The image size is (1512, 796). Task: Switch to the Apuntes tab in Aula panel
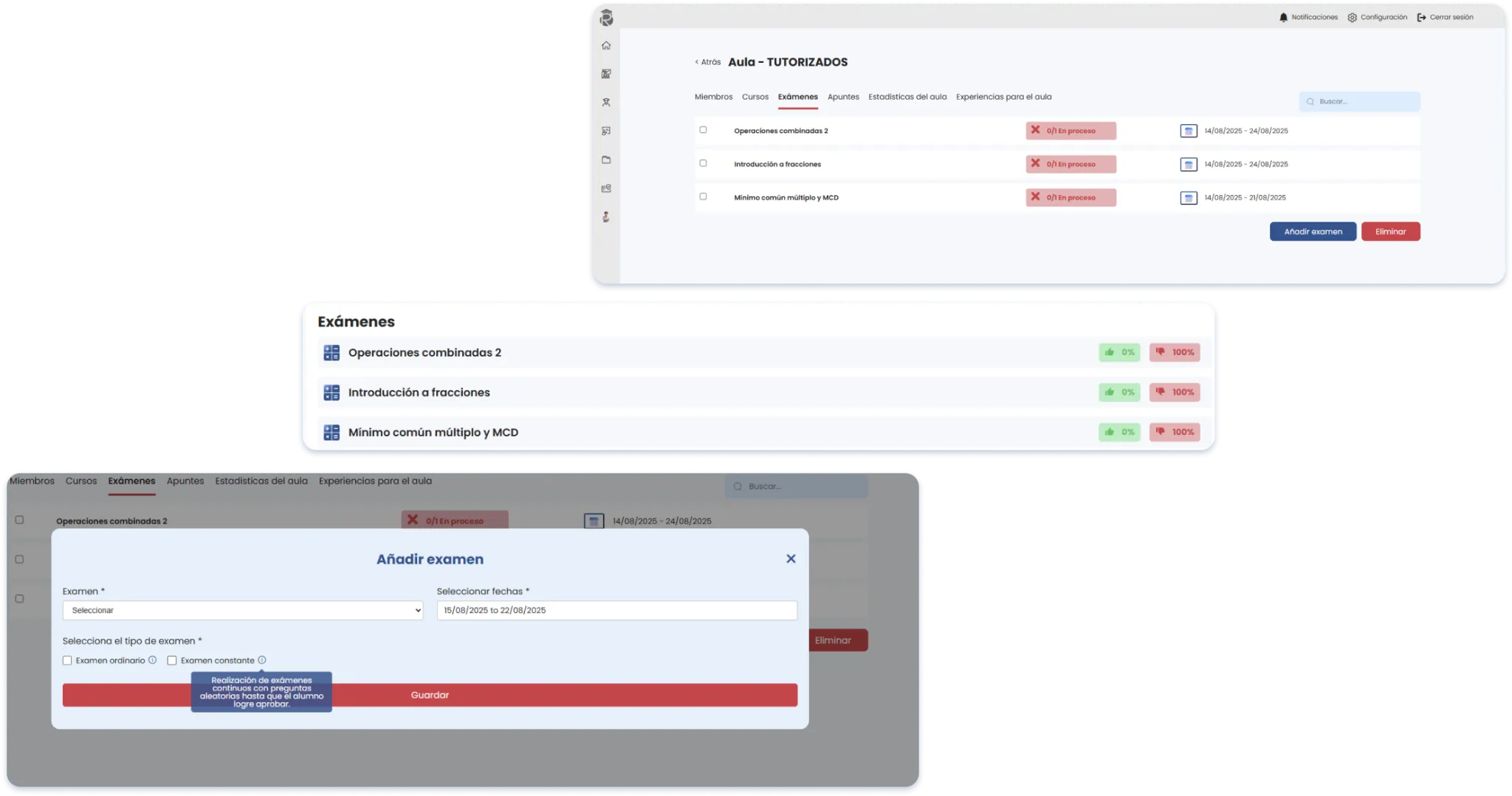(843, 97)
